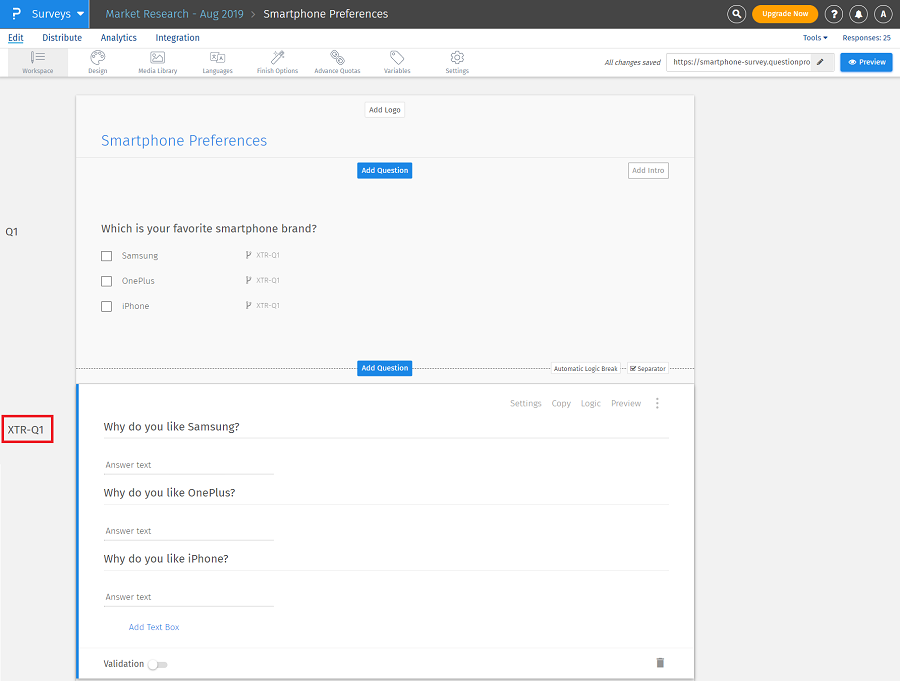
Task: Open the notifications bell icon
Action: pos(859,14)
